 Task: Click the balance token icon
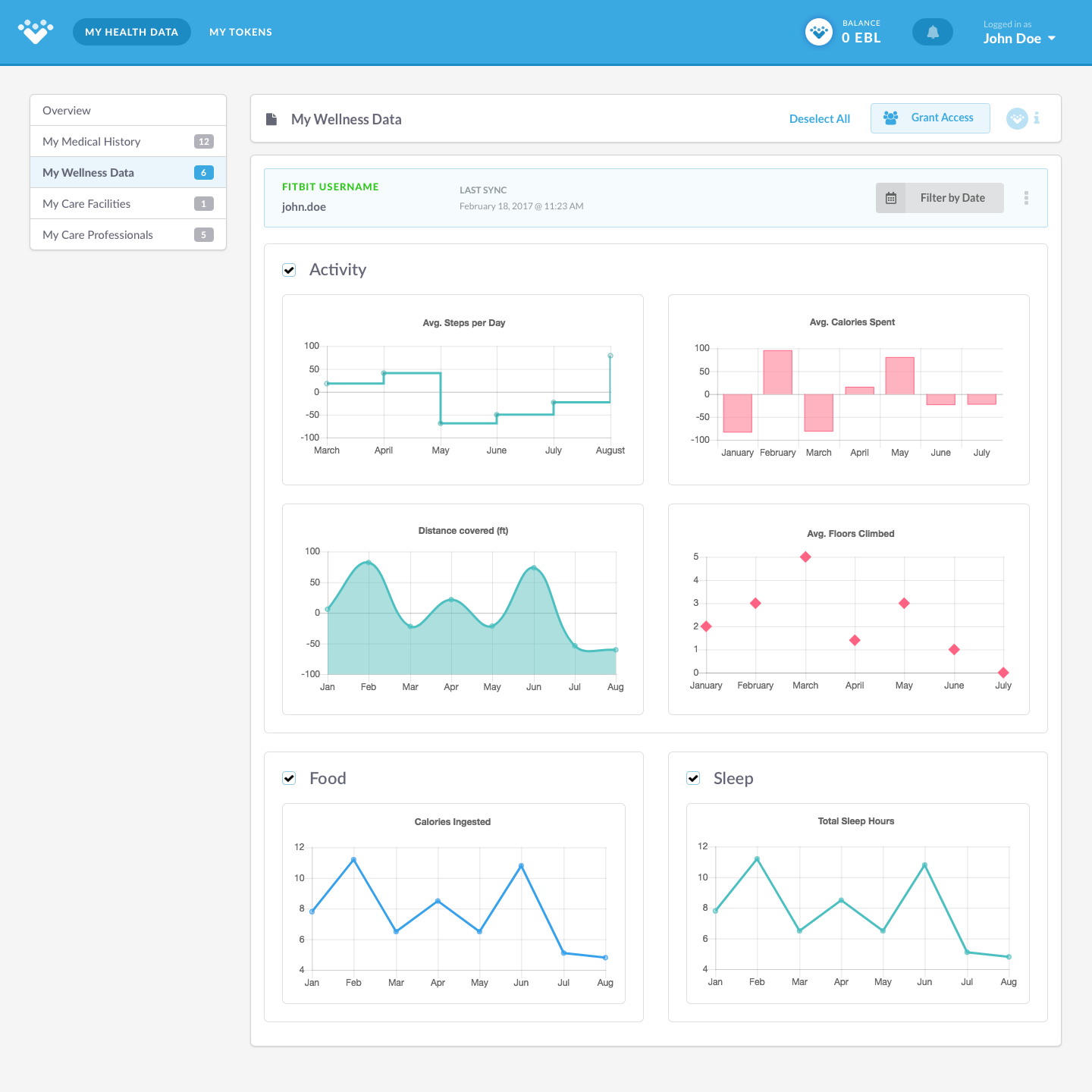coord(819,32)
